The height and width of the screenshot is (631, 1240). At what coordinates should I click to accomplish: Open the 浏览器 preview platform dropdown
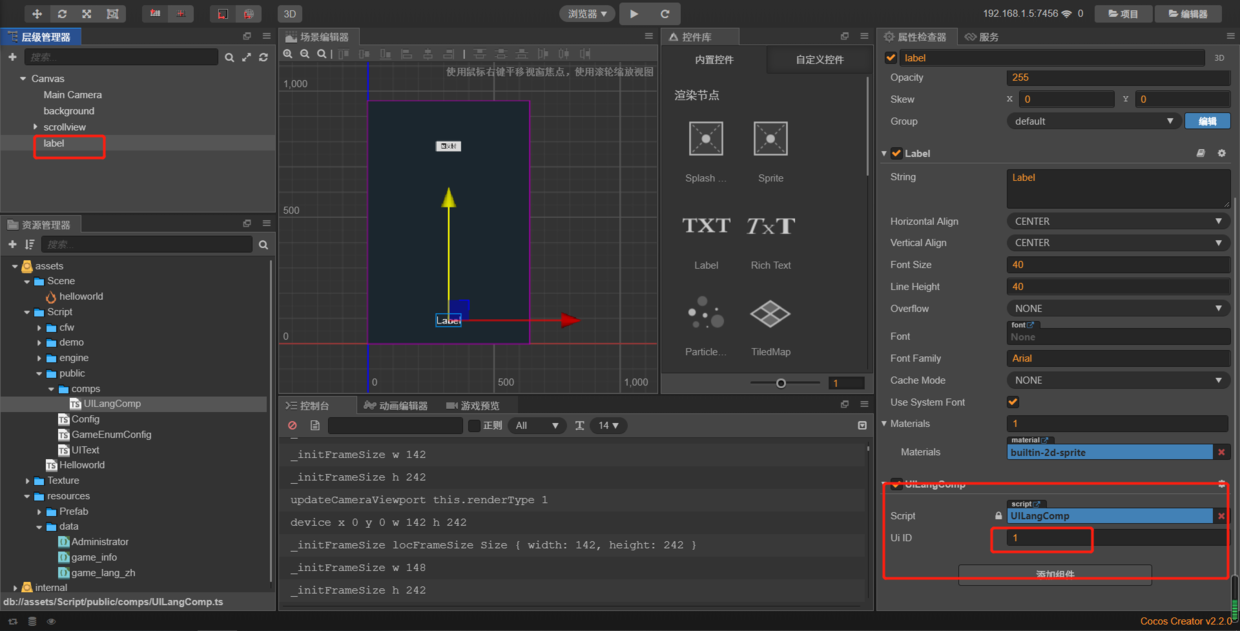pos(587,14)
